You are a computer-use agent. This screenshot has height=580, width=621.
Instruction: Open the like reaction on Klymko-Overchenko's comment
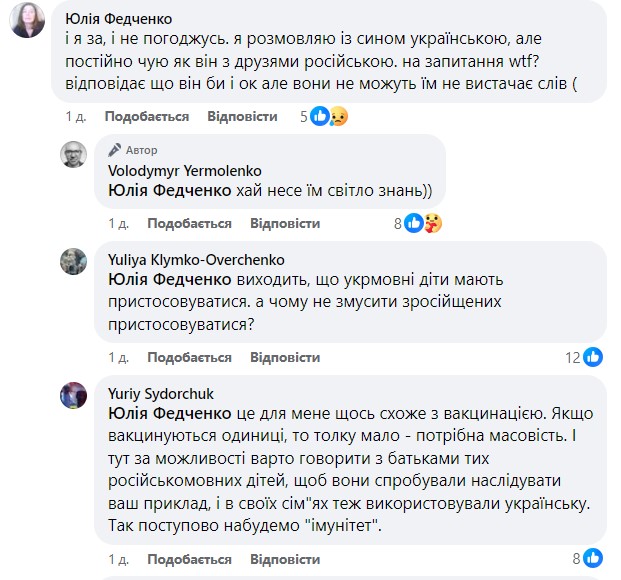pos(593,357)
